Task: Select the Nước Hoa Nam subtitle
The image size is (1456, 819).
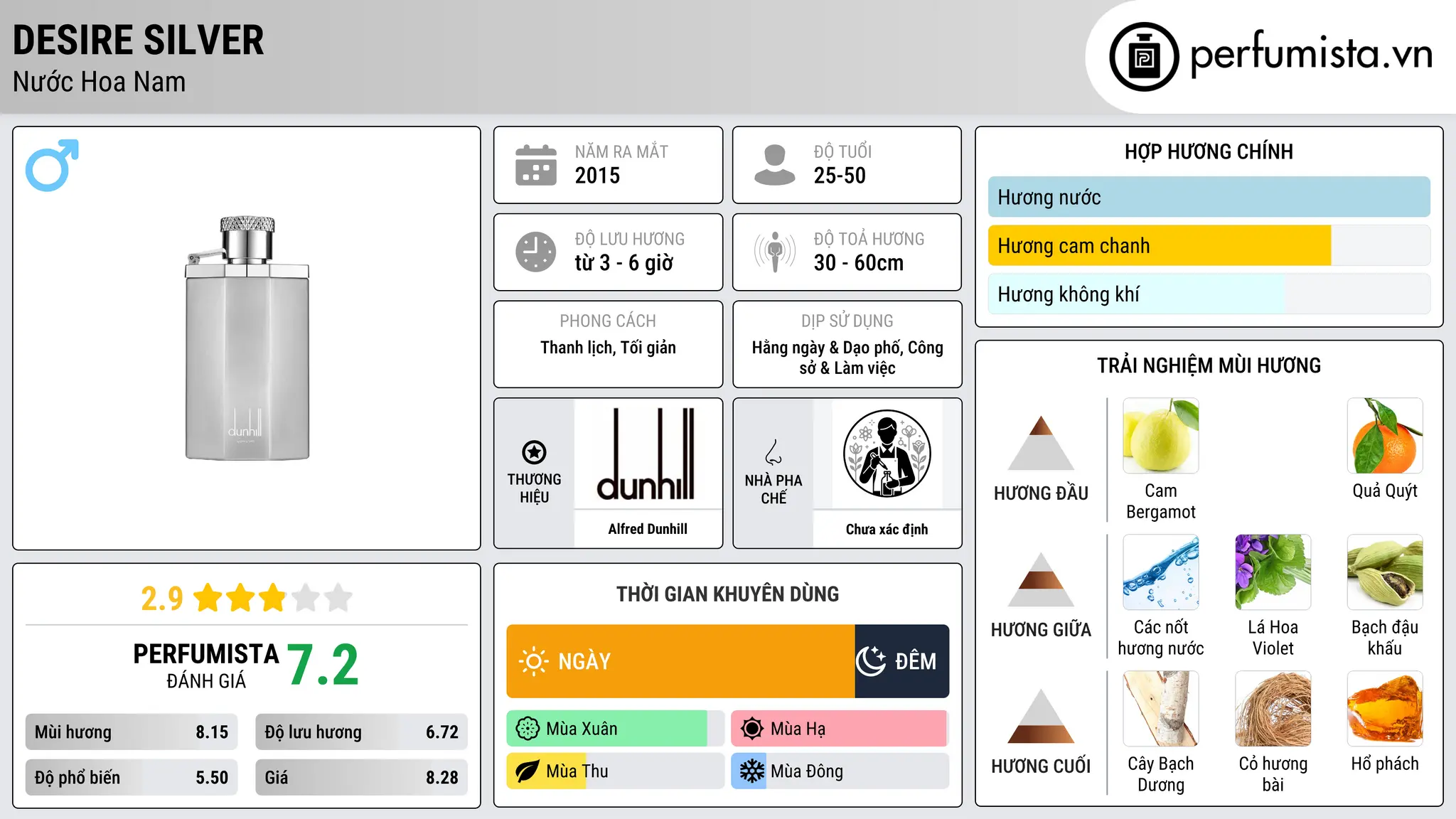Action: point(100,82)
